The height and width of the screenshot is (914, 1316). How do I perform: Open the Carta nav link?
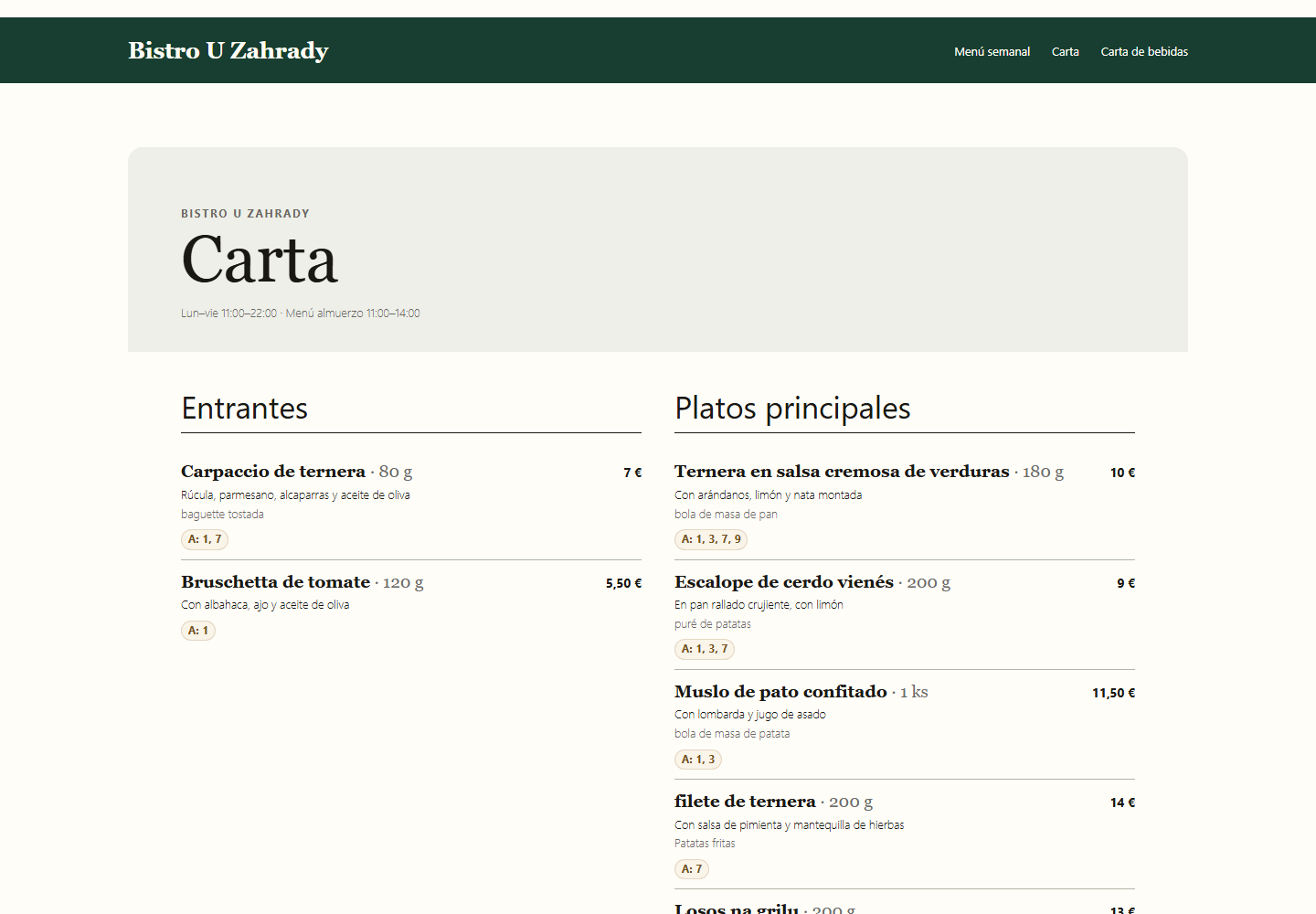pyautogui.click(x=1065, y=51)
